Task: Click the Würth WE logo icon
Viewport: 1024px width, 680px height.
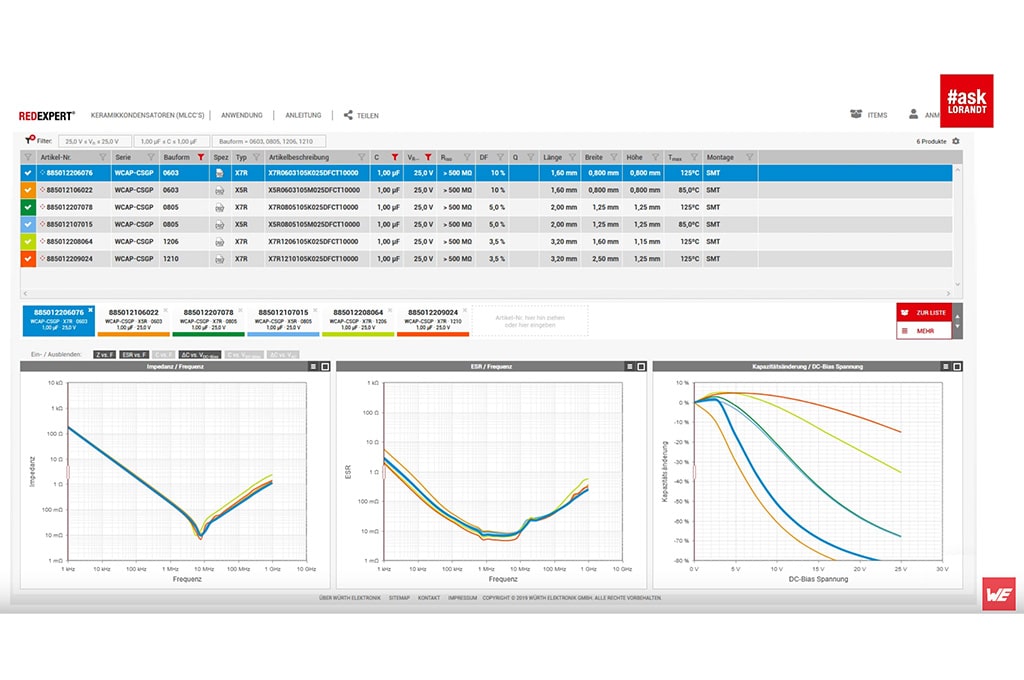Action: 999,594
